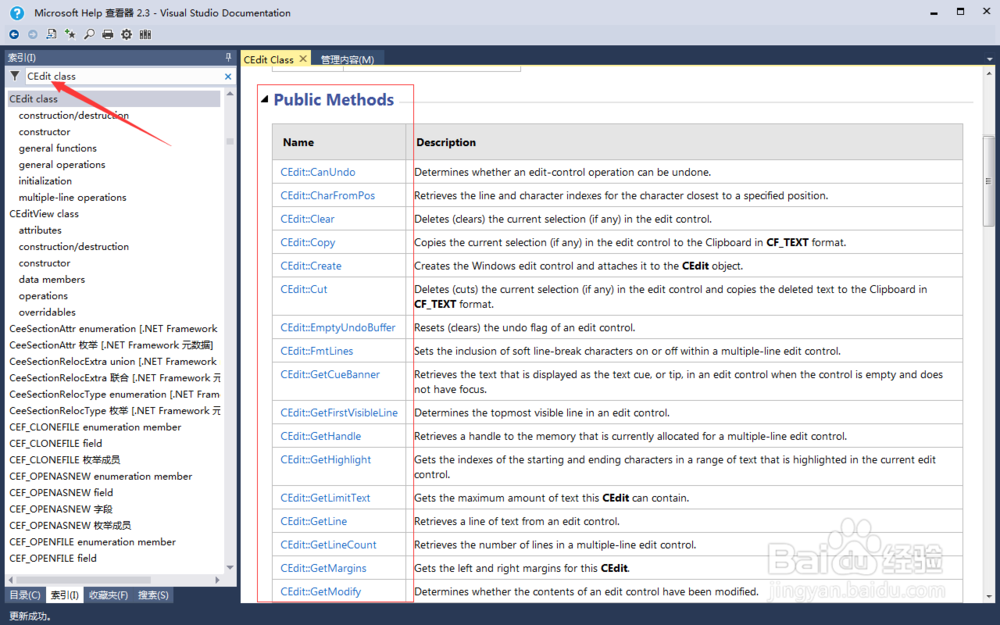
Task: Select the CEditView class index entry
Action: coord(44,214)
